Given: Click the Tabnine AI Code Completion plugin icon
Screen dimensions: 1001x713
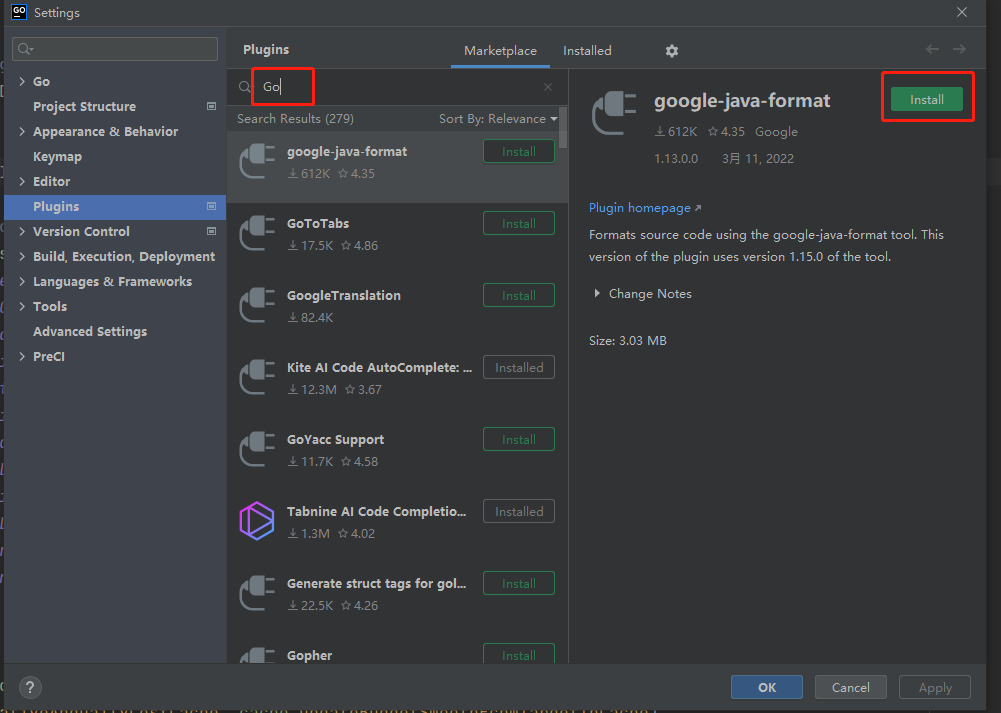Looking at the screenshot, I should pyautogui.click(x=257, y=521).
